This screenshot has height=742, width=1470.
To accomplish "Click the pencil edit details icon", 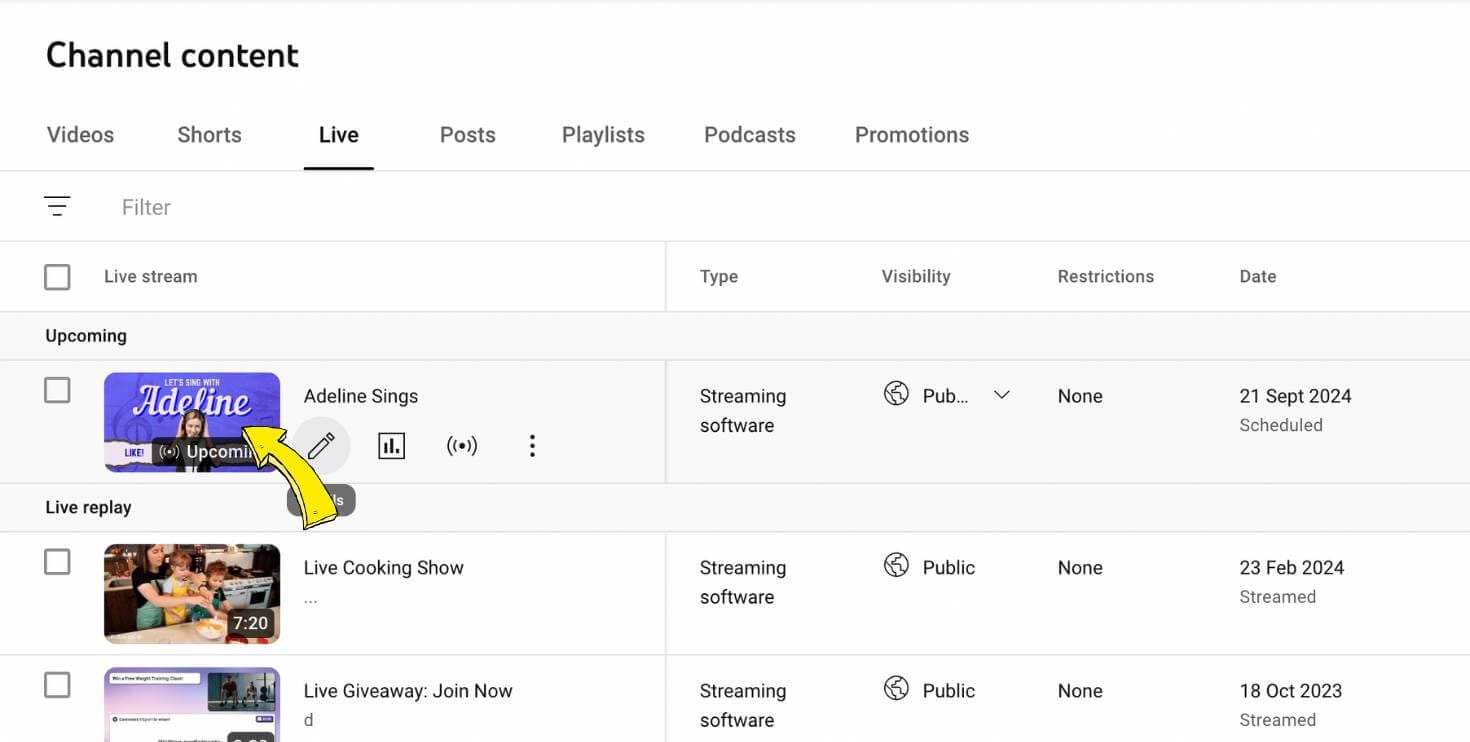I will 321,446.
